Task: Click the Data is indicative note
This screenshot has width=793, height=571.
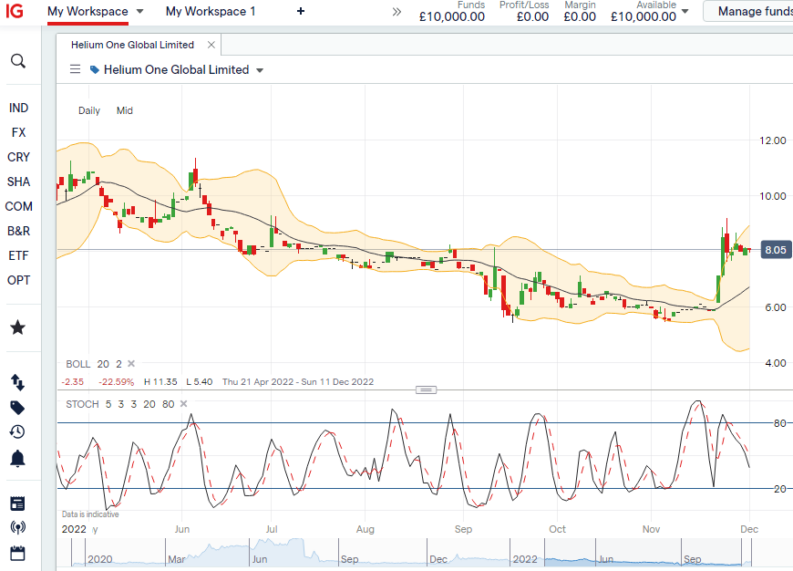Action: pyautogui.click(x=91, y=514)
